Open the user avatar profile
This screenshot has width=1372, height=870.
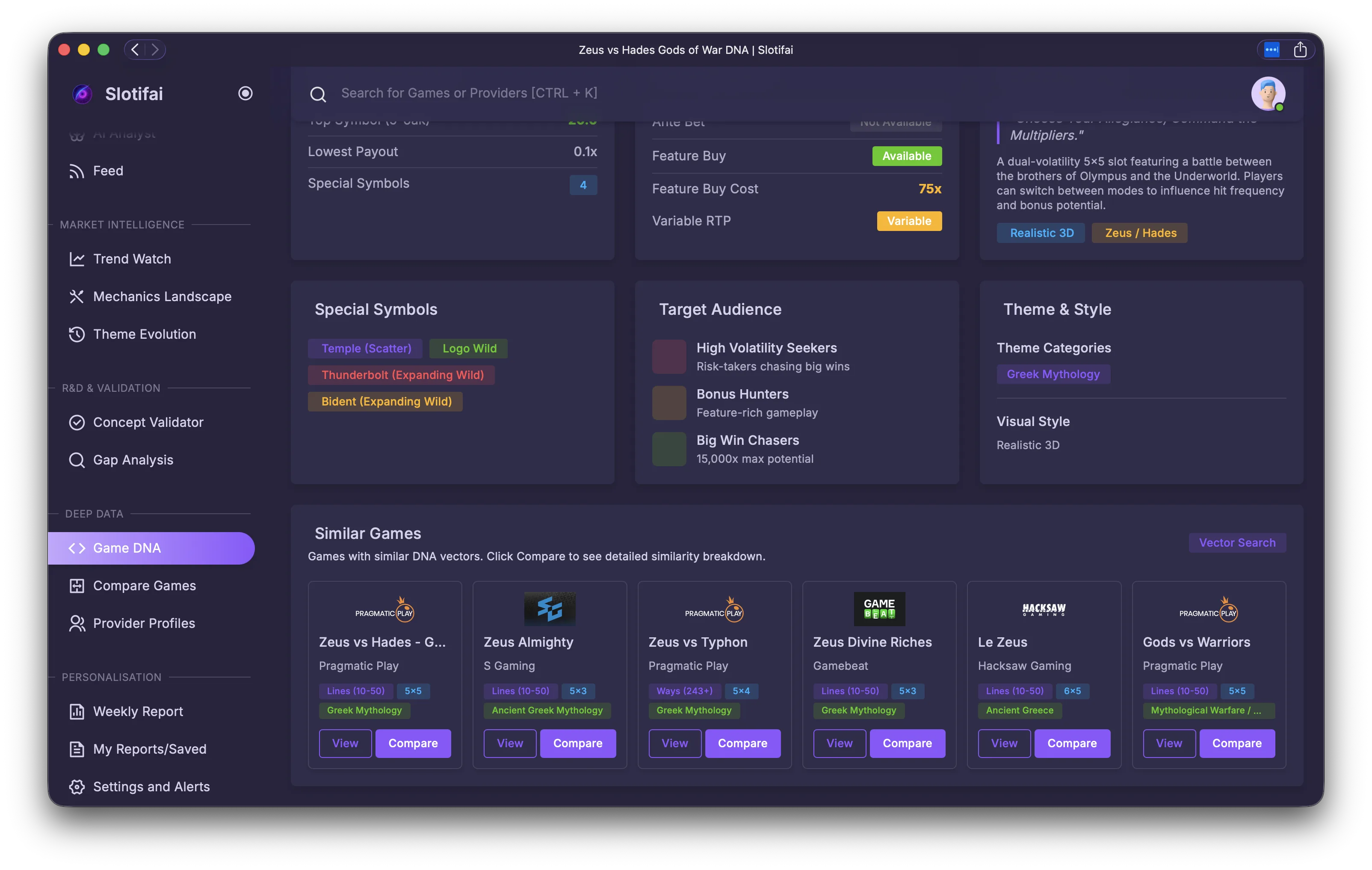(x=1268, y=94)
